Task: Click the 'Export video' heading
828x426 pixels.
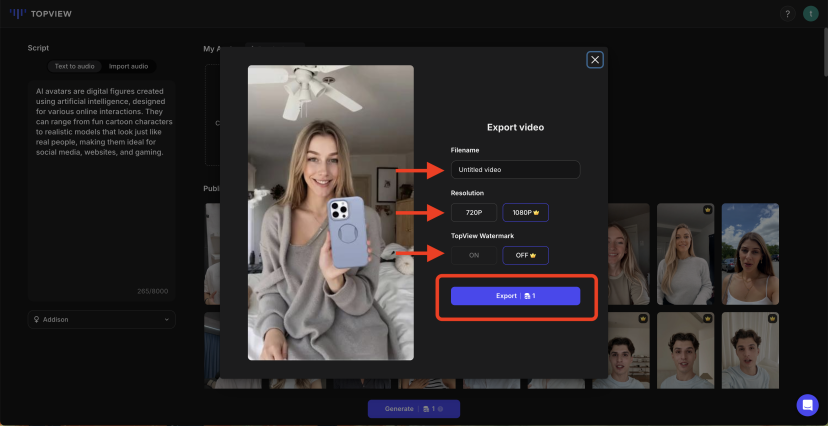Action: (x=515, y=127)
